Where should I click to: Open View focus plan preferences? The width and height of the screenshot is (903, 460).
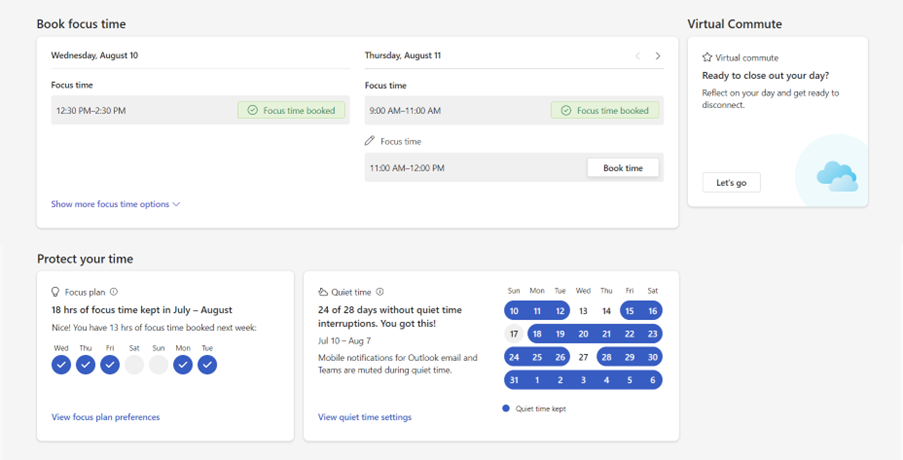tap(105, 417)
